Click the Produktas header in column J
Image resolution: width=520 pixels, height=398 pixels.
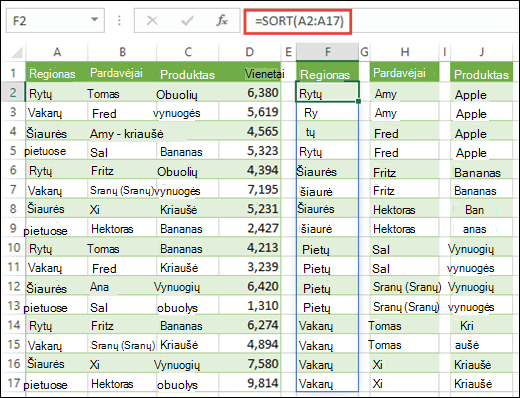coord(482,72)
